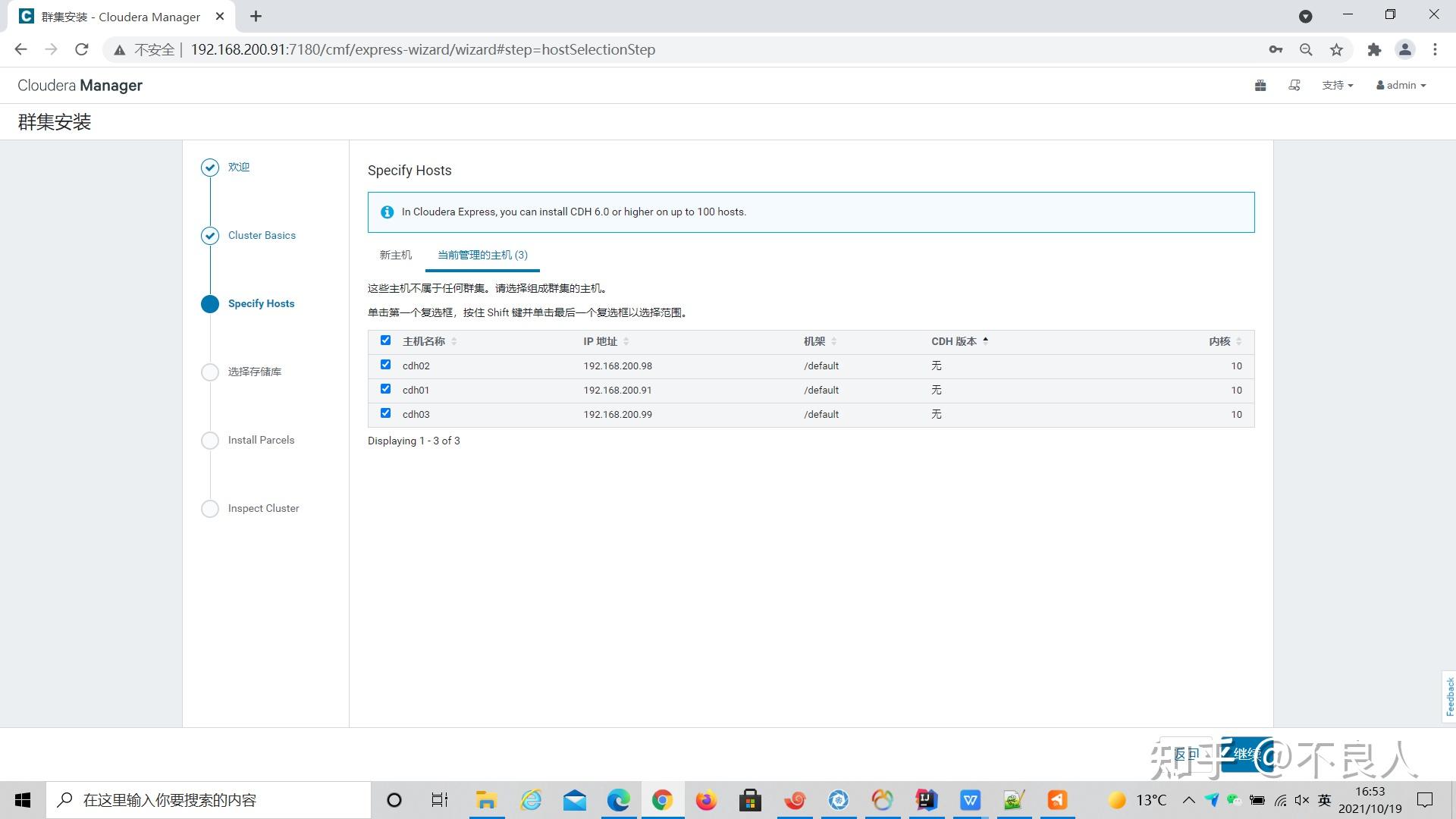Open the Parcels gift icon in header
This screenshot has width=1456, height=819.
[x=1260, y=85]
